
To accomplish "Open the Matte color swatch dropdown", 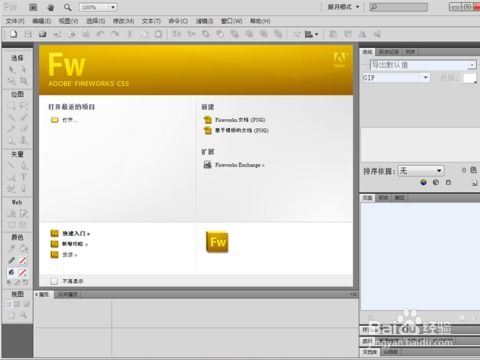I will coord(470,78).
